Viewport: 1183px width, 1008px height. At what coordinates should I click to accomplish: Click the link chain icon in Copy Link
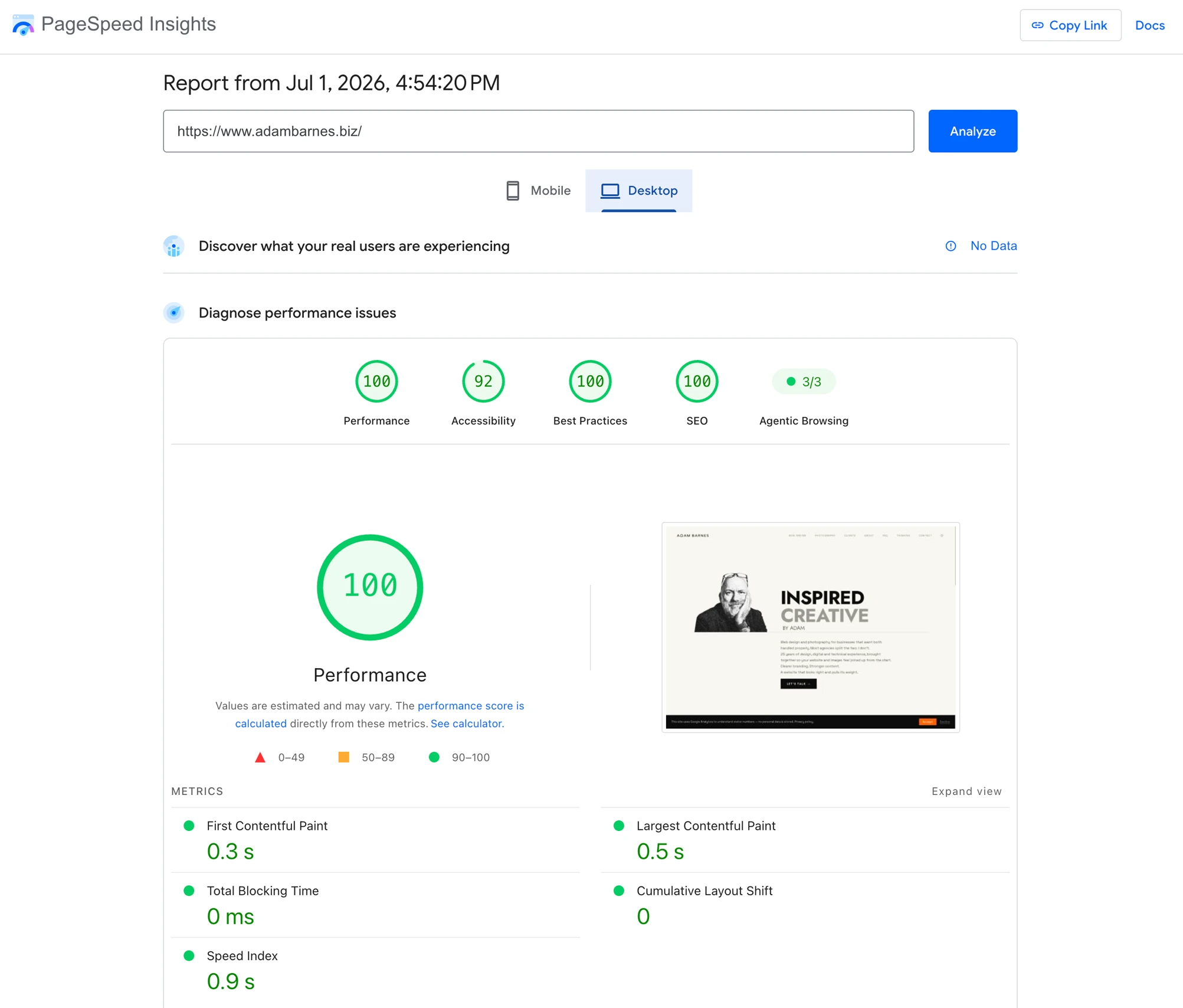click(x=1037, y=25)
